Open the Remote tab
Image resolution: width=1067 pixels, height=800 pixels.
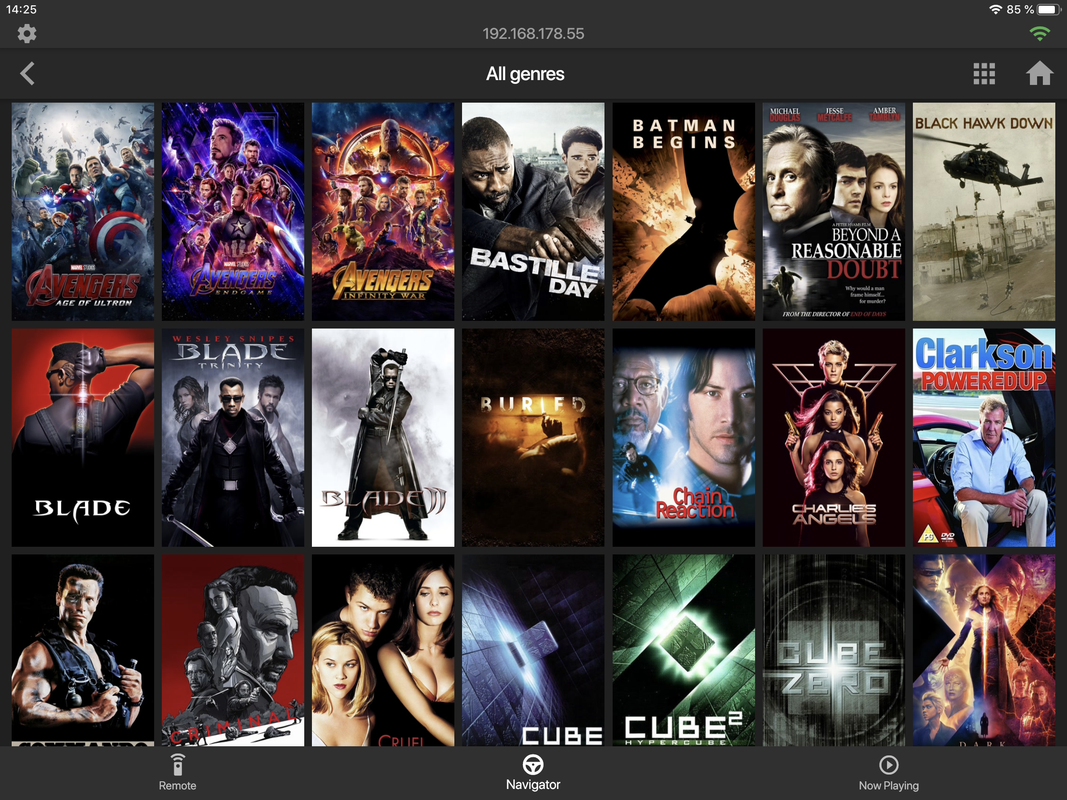point(178,773)
